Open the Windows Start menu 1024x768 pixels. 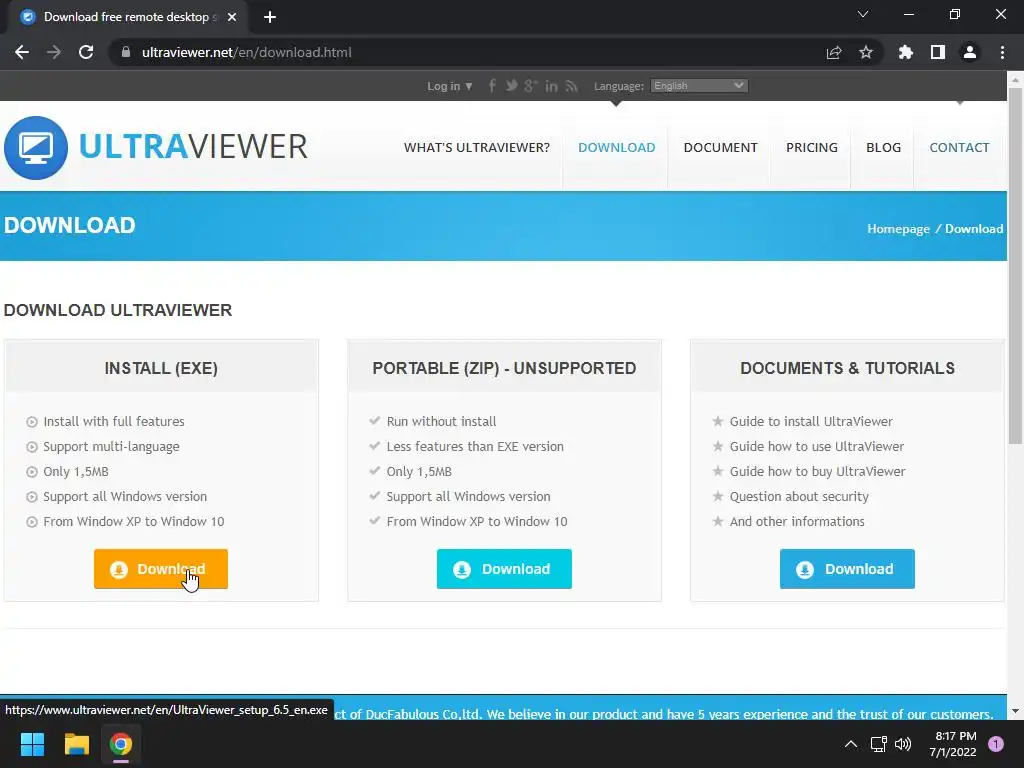pos(32,744)
